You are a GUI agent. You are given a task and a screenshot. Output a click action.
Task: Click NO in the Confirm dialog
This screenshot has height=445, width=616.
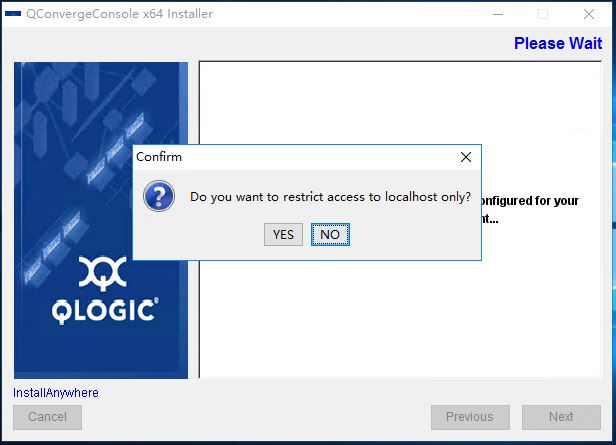pos(330,234)
